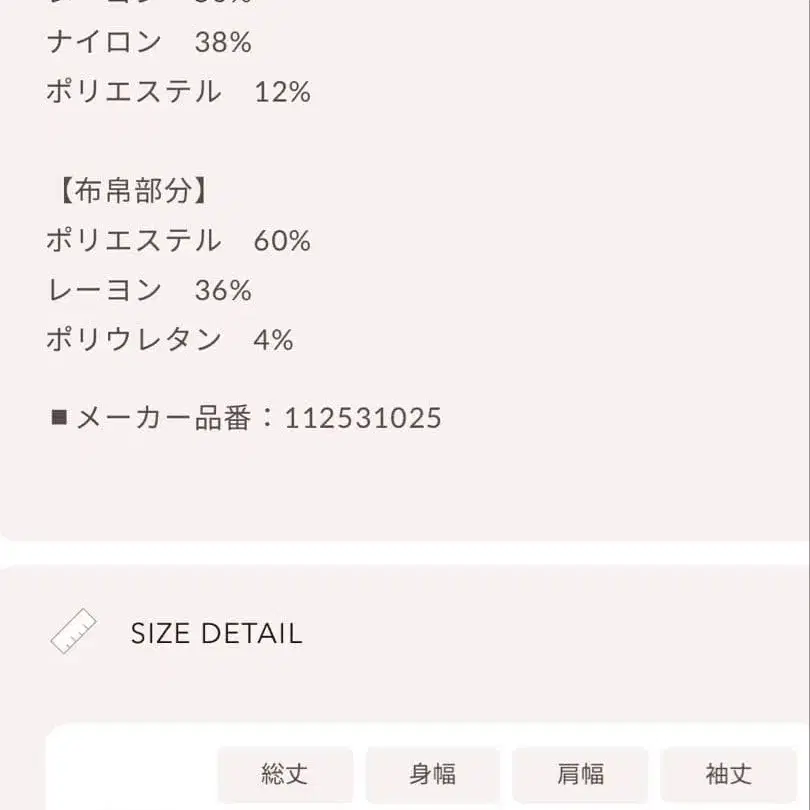Click the icon left of the size chart title
The height and width of the screenshot is (810, 810).
click(71, 630)
